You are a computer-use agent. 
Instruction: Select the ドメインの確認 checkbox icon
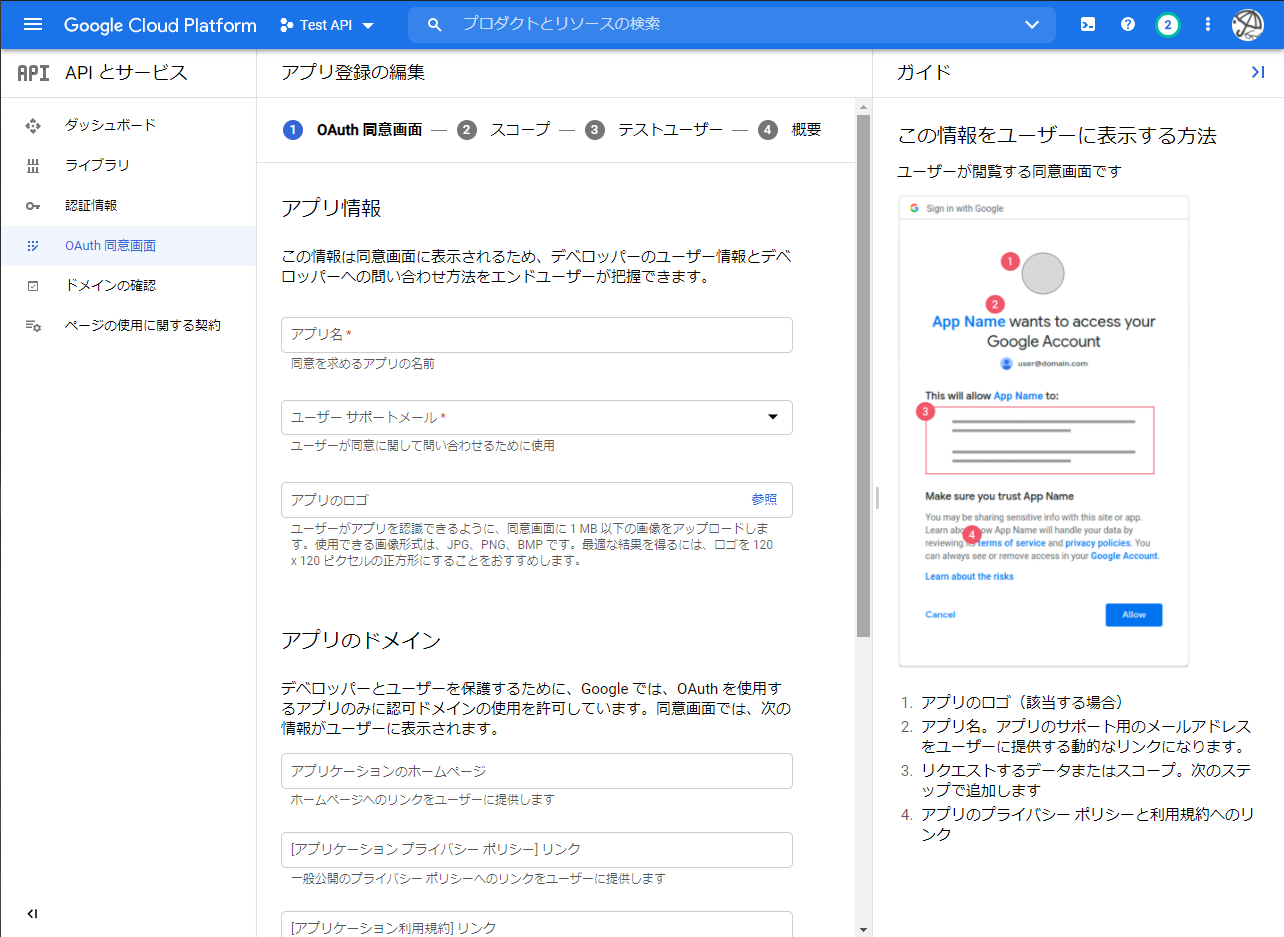point(33,286)
